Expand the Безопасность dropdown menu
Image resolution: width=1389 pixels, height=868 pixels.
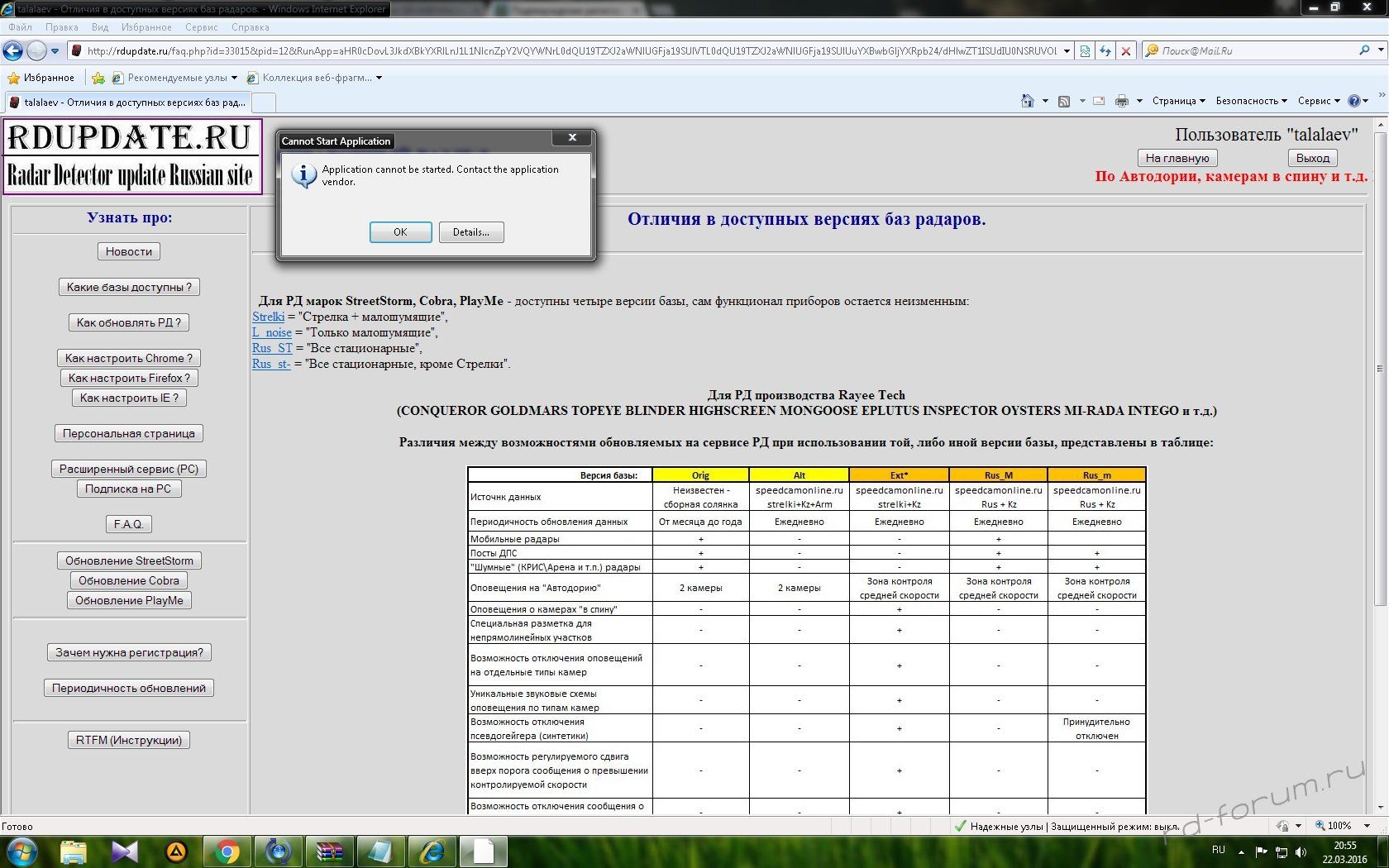[1251, 101]
